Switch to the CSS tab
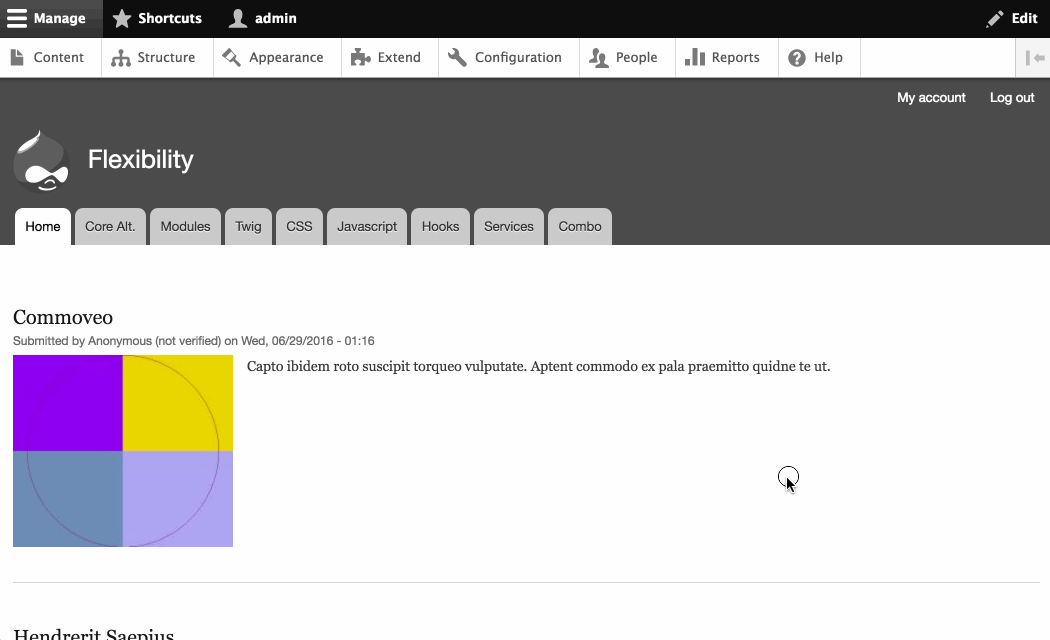The image size is (1050, 640). [x=299, y=226]
